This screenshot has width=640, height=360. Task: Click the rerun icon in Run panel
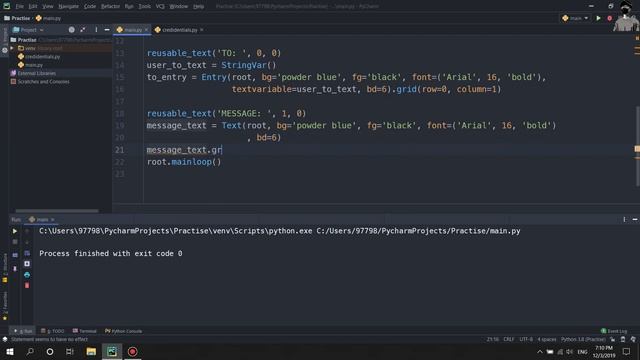[x=15, y=231]
